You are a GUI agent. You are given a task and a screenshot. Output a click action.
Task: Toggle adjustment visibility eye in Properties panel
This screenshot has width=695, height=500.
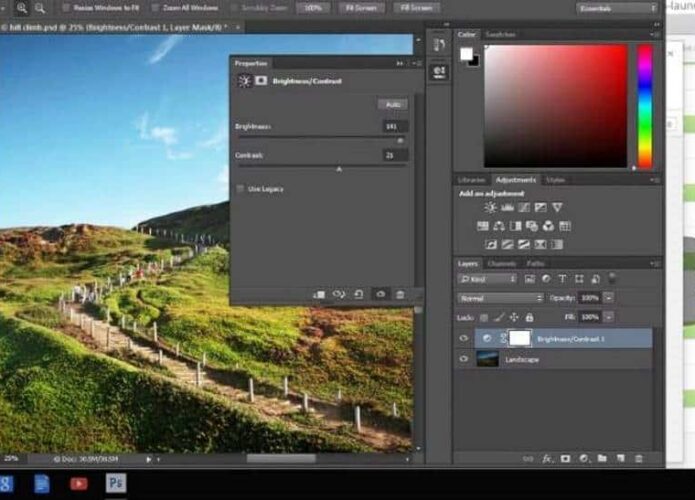pos(380,294)
